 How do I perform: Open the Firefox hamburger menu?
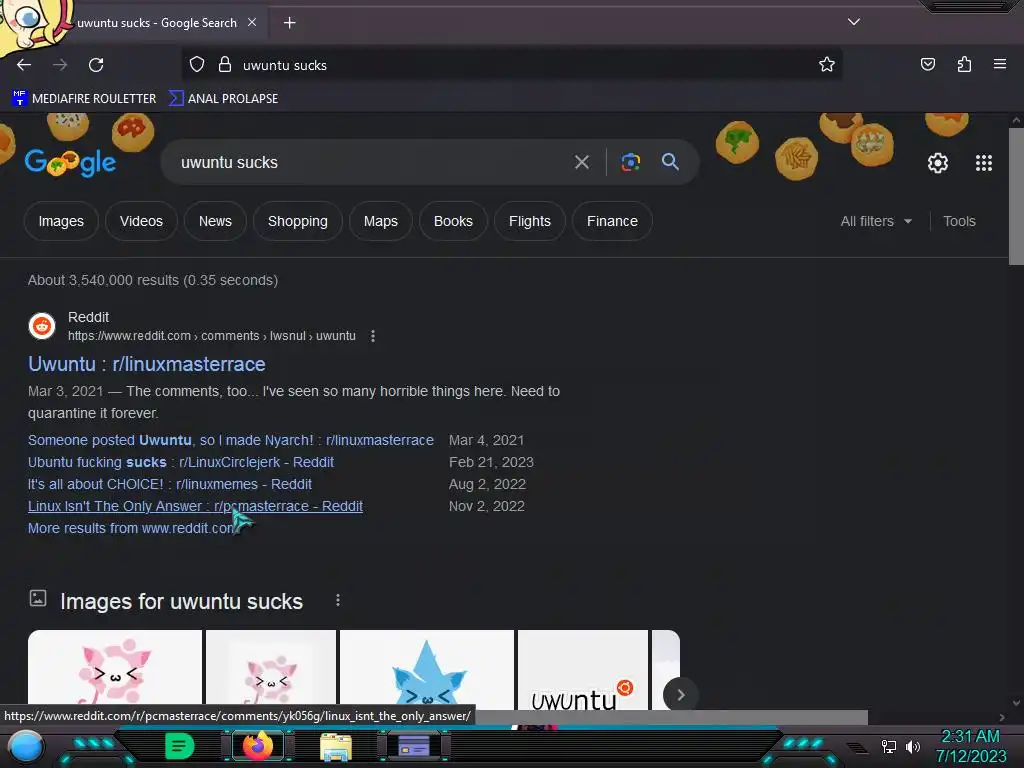1000,64
